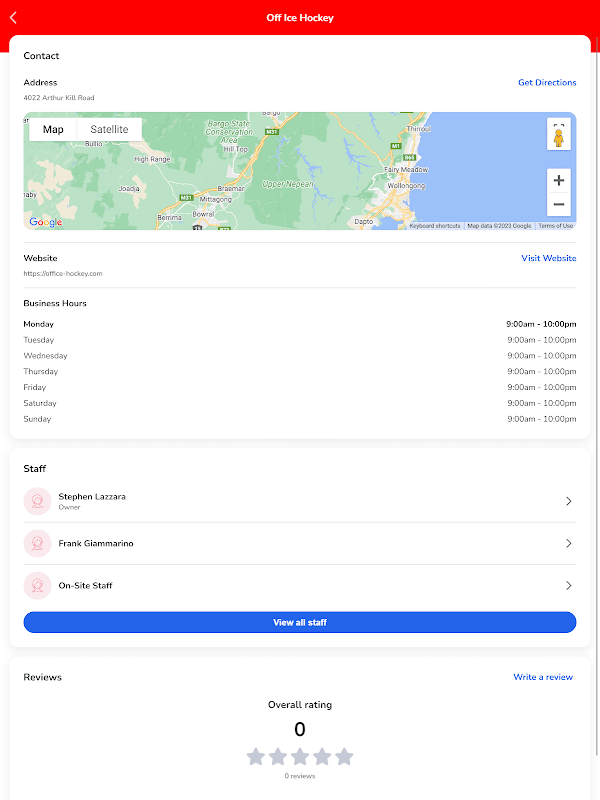Rate four stars in reviews
The image size is (600, 800).
(322, 757)
